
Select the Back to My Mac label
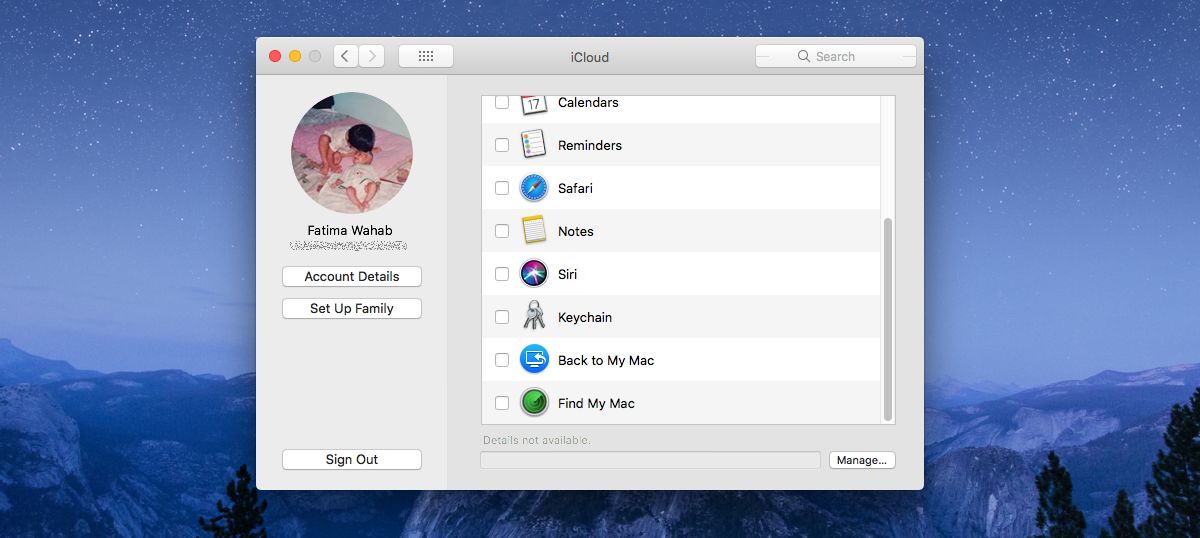tap(606, 360)
